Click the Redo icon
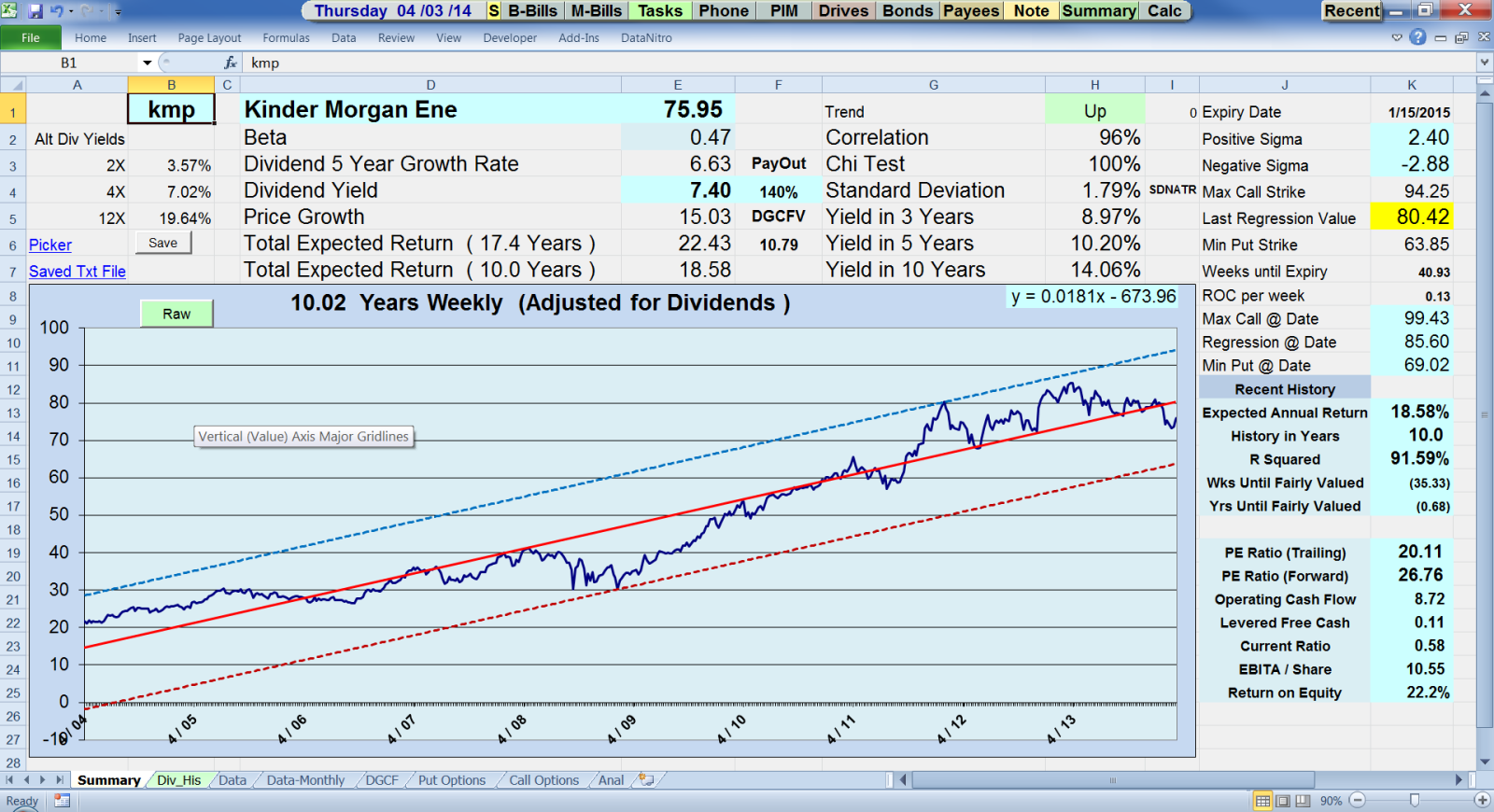Image resolution: width=1494 pixels, height=812 pixels. pyautogui.click(x=89, y=11)
